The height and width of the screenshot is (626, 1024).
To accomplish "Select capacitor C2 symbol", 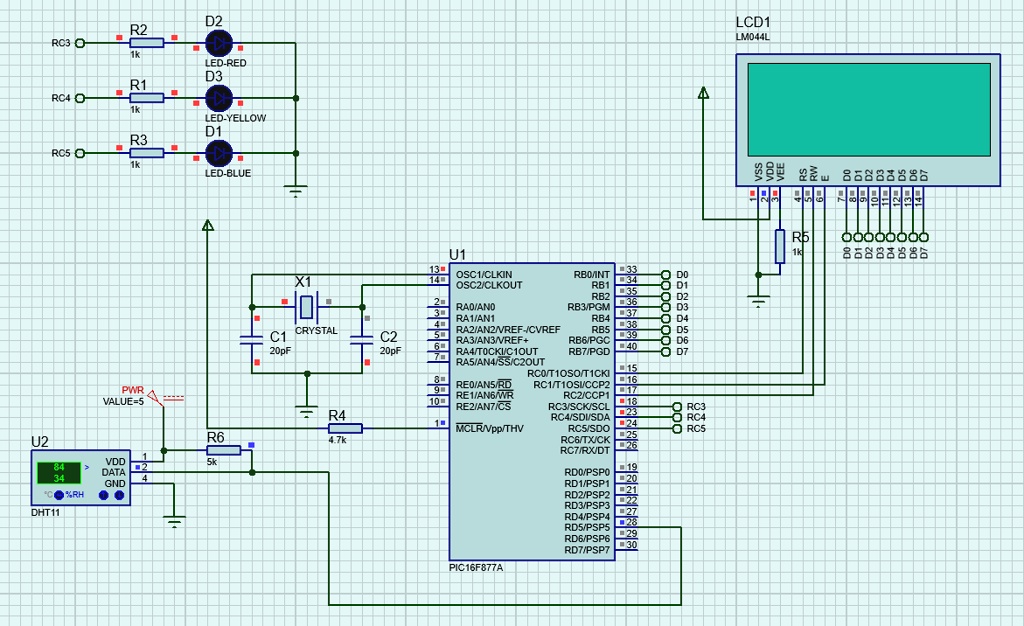I will [362, 339].
